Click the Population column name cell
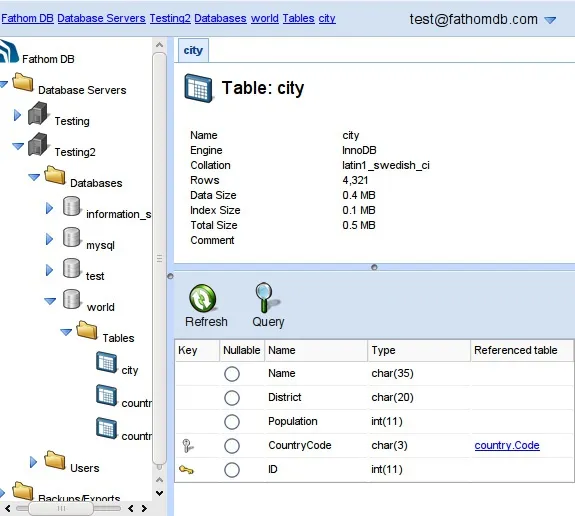Image resolution: width=575 pixels, height=516 pixels. click(x=293, y=421)
